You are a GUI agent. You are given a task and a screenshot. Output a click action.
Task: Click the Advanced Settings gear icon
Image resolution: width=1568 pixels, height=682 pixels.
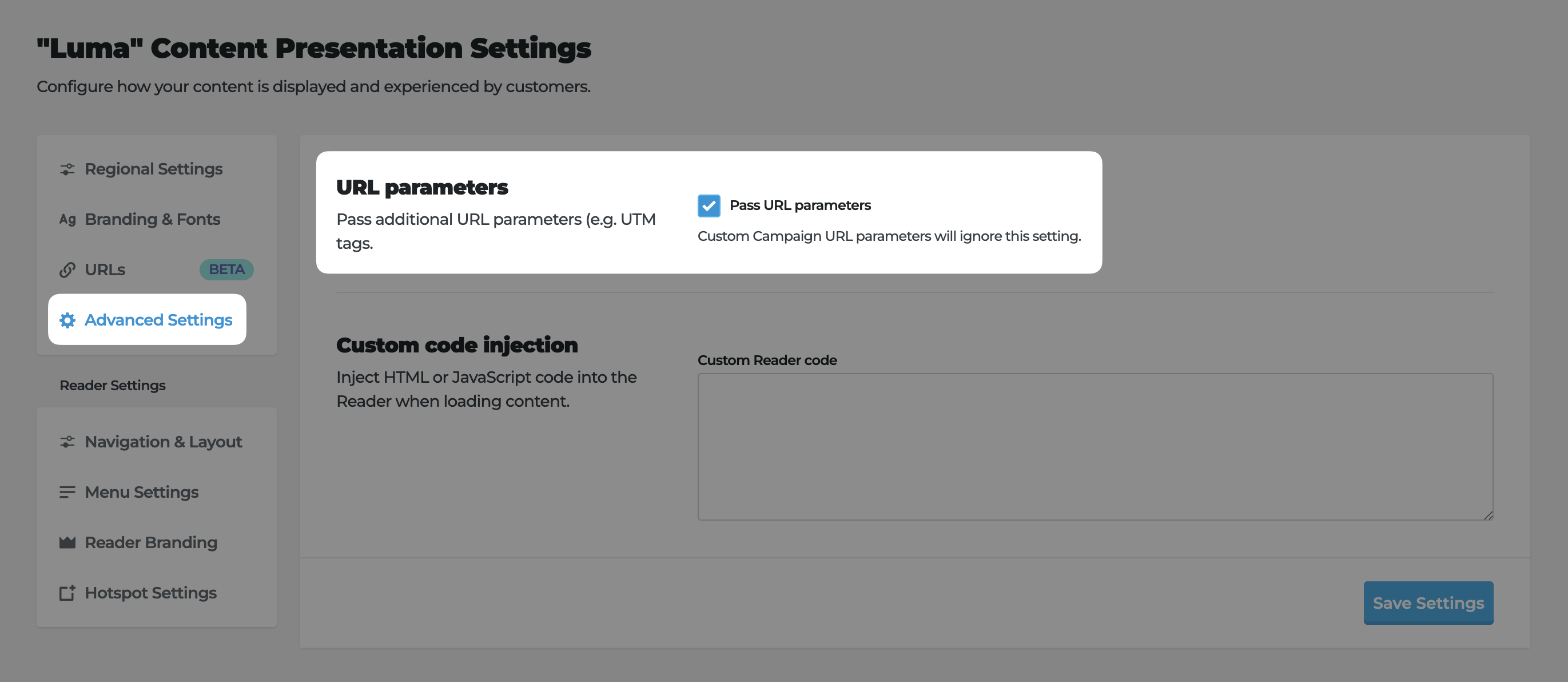(x=67, y=320)
